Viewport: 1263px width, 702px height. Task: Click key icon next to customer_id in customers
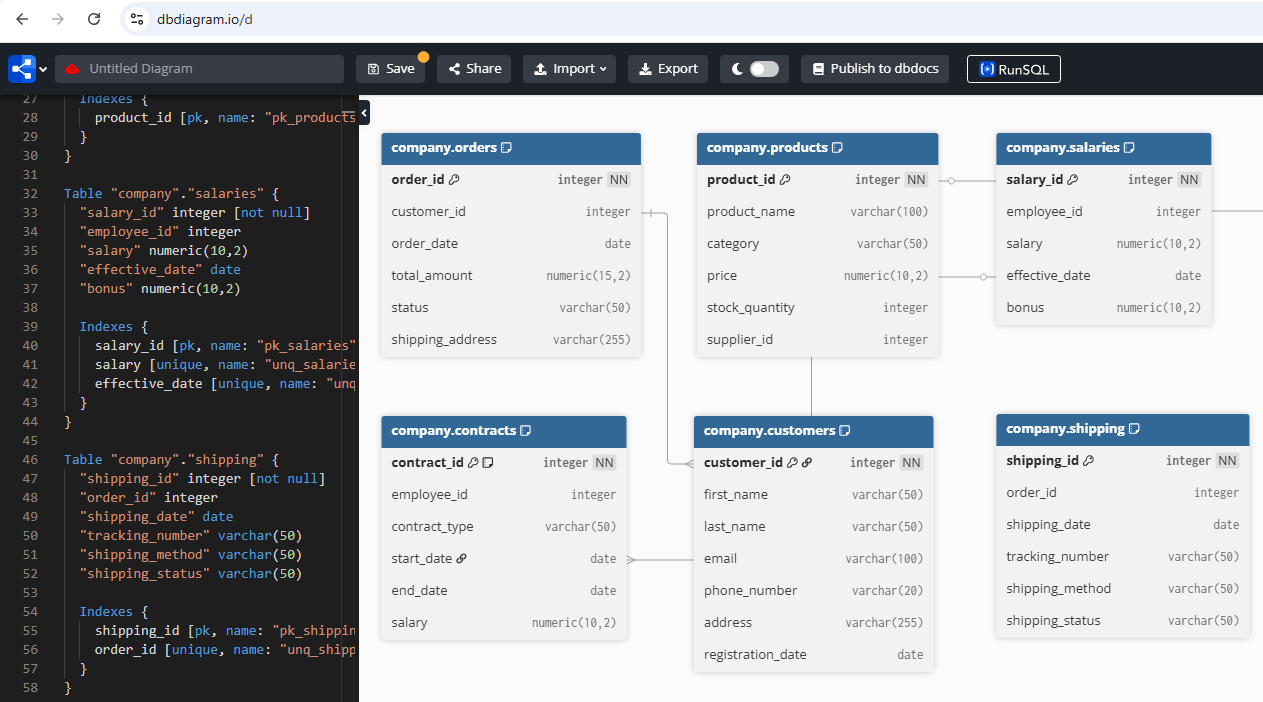[792, 463]
